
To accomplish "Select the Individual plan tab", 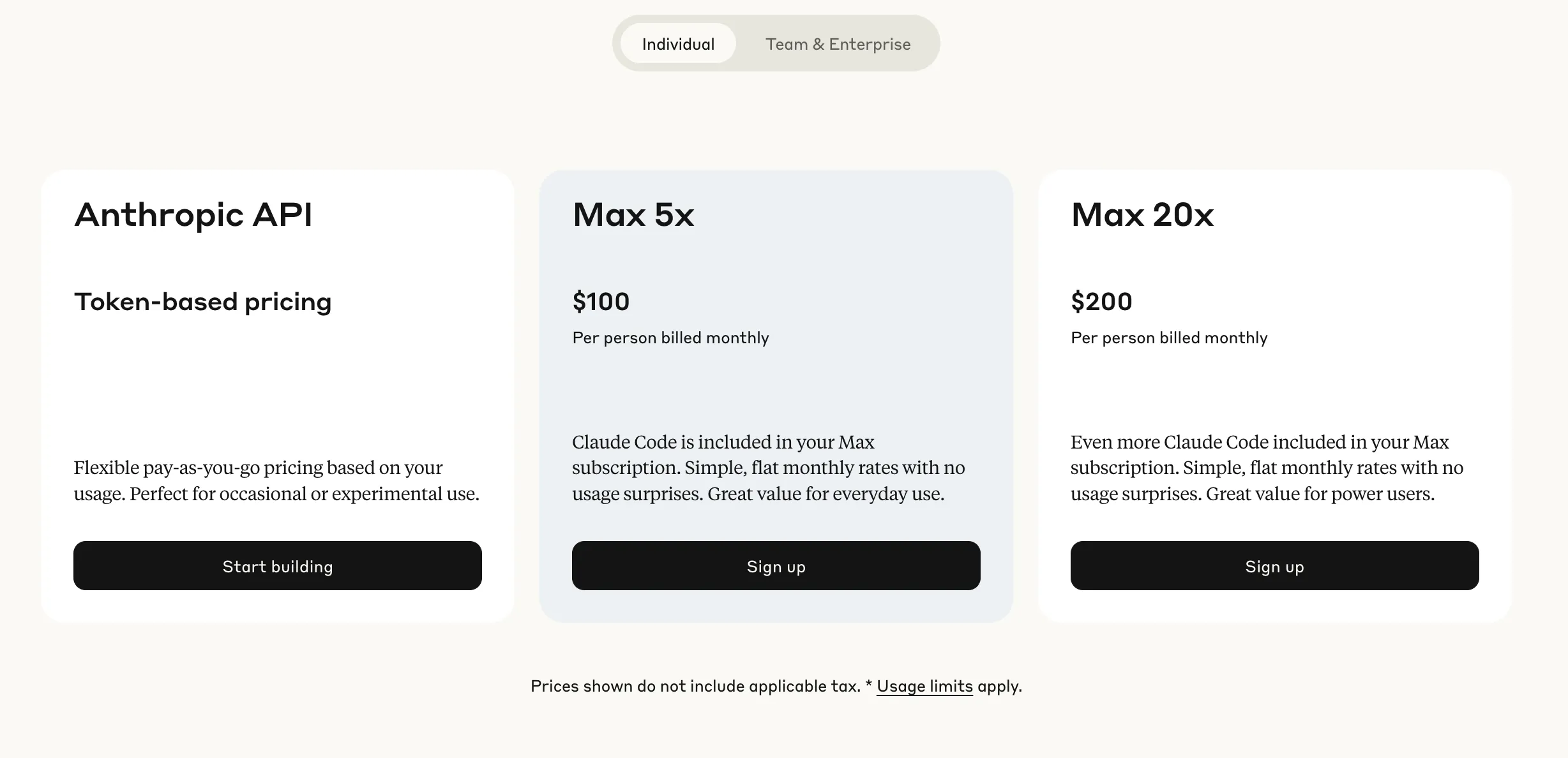I will click(678, 43).
